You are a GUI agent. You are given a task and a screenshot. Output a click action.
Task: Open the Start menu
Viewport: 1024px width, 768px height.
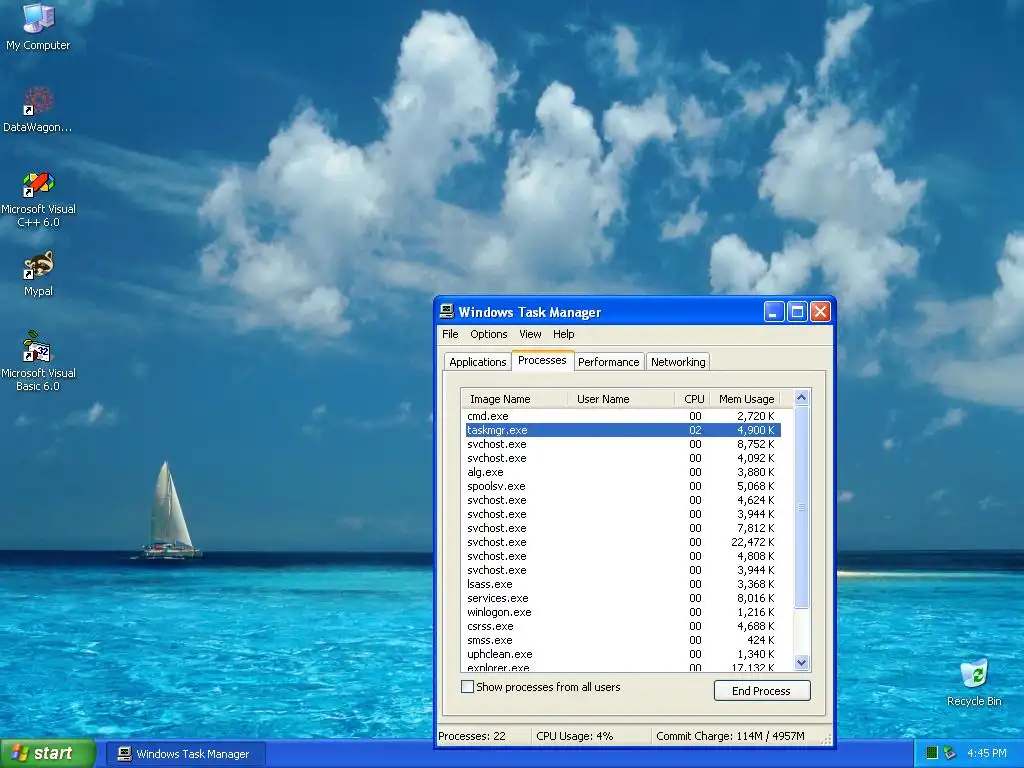click(47, 754)
